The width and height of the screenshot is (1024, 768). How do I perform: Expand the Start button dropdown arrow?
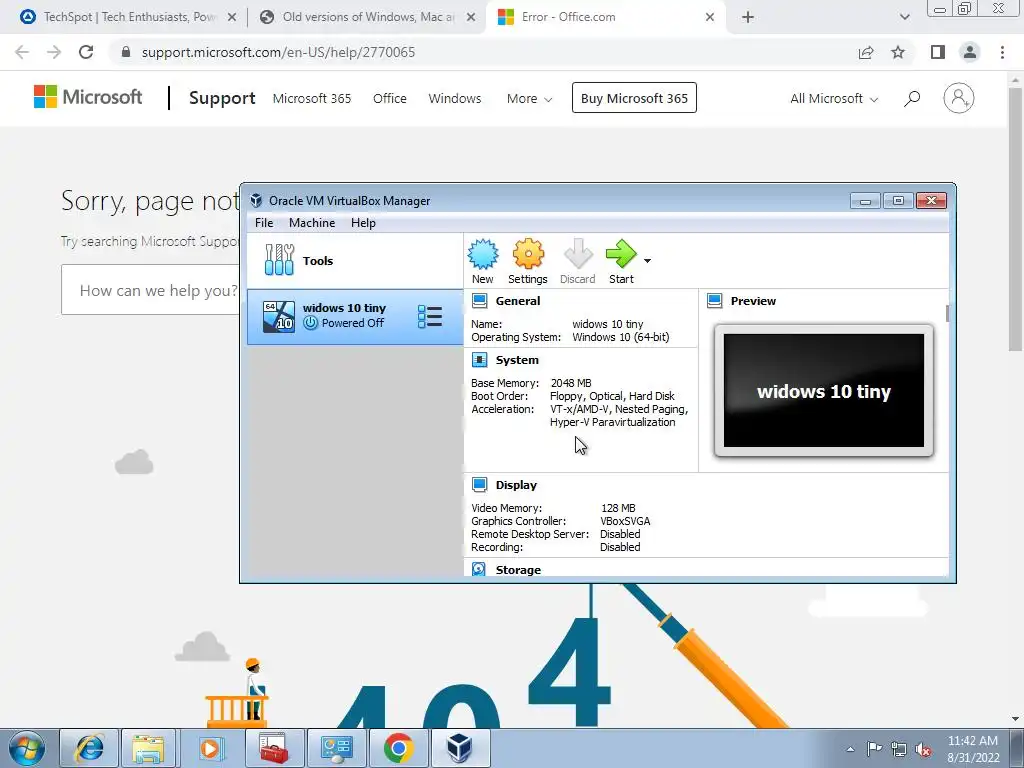click(x=647, y=261)
